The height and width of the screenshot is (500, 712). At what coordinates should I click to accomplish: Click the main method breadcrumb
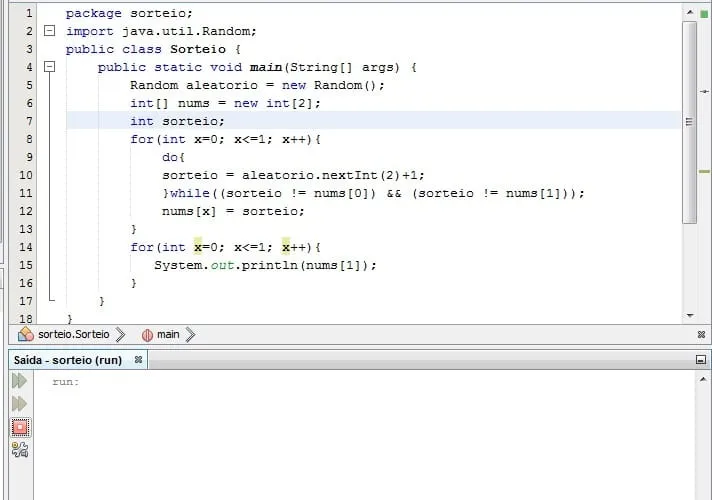coord(168,335)
